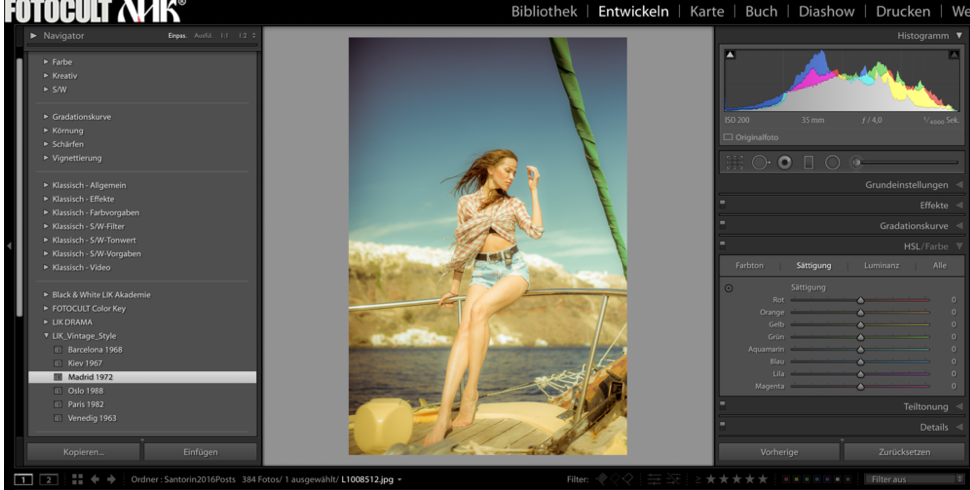
Task: Open grid view via filmstrip grid icon
Action: tap(77, 479)
